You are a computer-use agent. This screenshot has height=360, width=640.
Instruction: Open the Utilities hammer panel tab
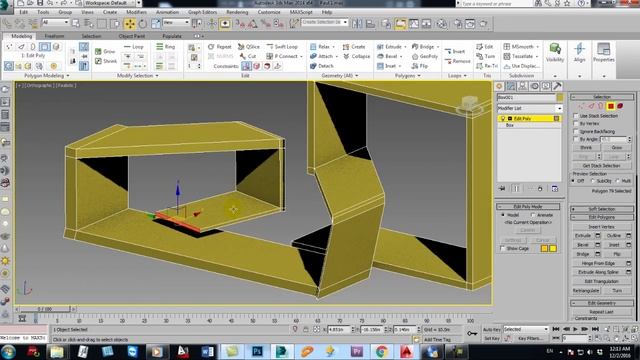pos(557,86)
